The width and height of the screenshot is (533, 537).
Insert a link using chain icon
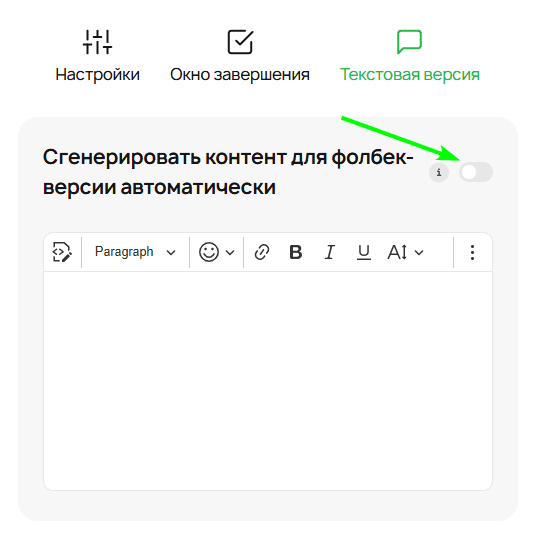(x=262, y=252)
